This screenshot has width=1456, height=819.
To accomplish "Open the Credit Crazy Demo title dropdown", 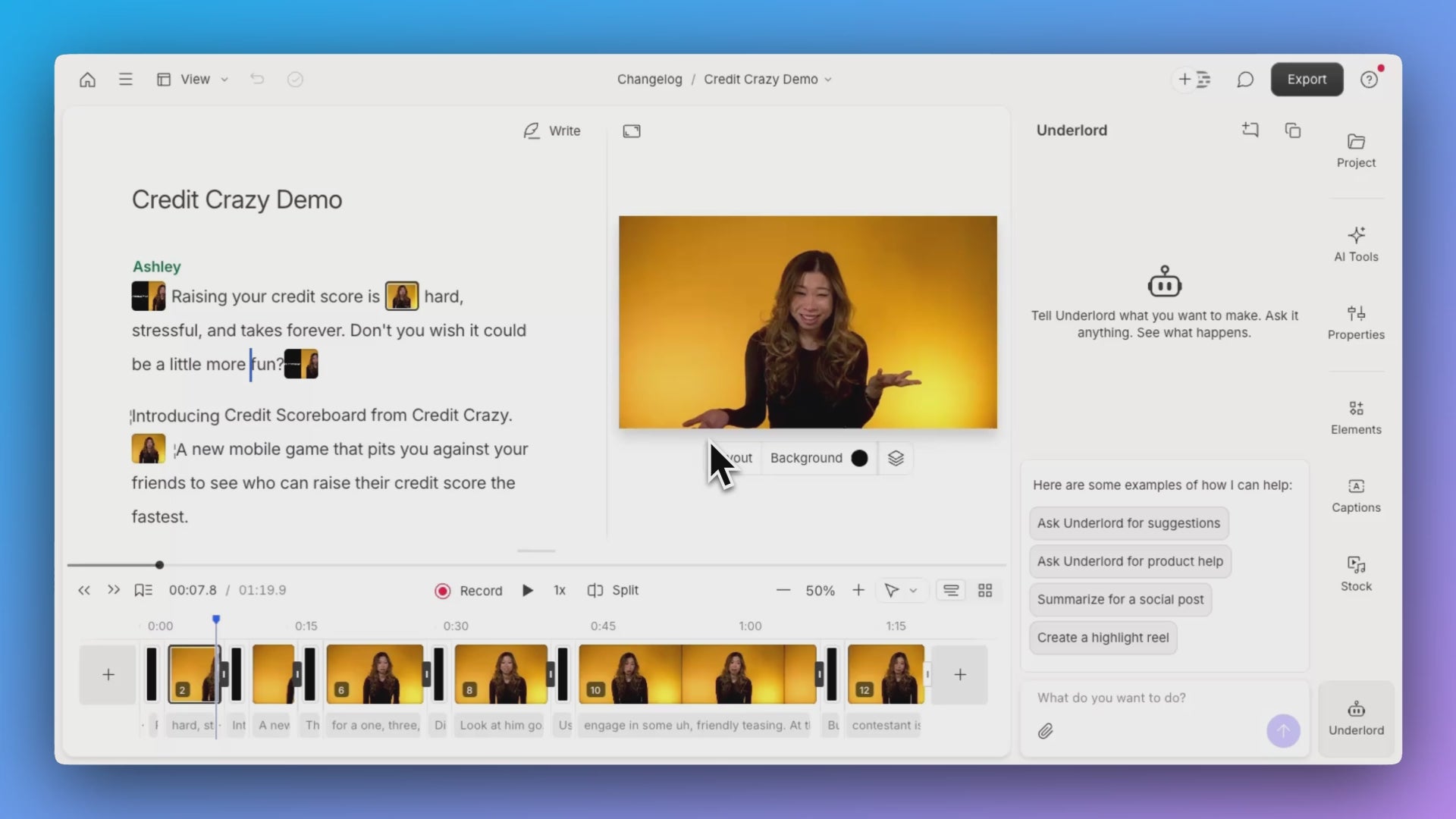I will click(767, 80).
